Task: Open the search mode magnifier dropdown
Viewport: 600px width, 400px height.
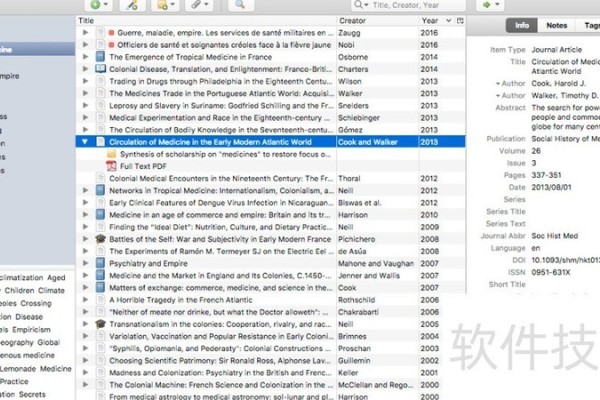Action: [360, 5]
